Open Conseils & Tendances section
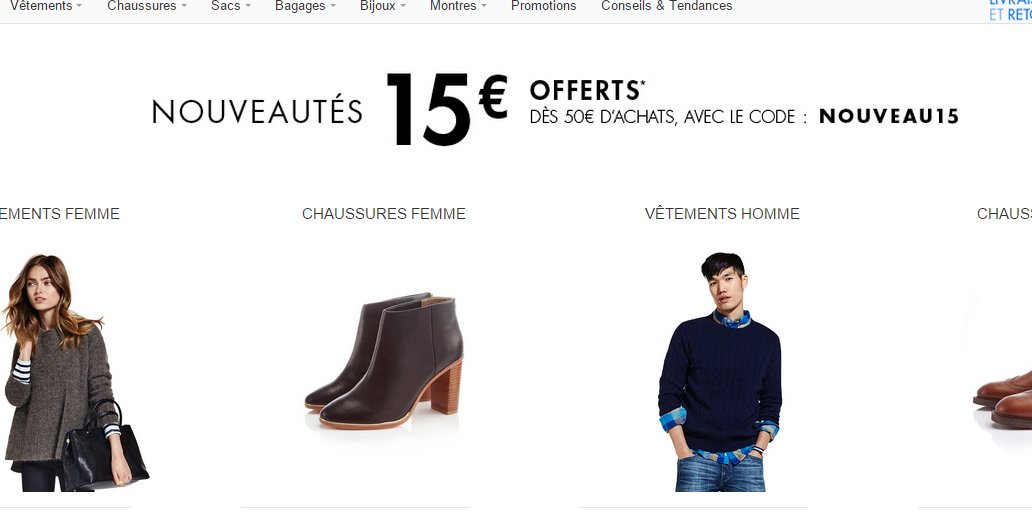This screenshot has height=513, width=1032. (666, 6)
